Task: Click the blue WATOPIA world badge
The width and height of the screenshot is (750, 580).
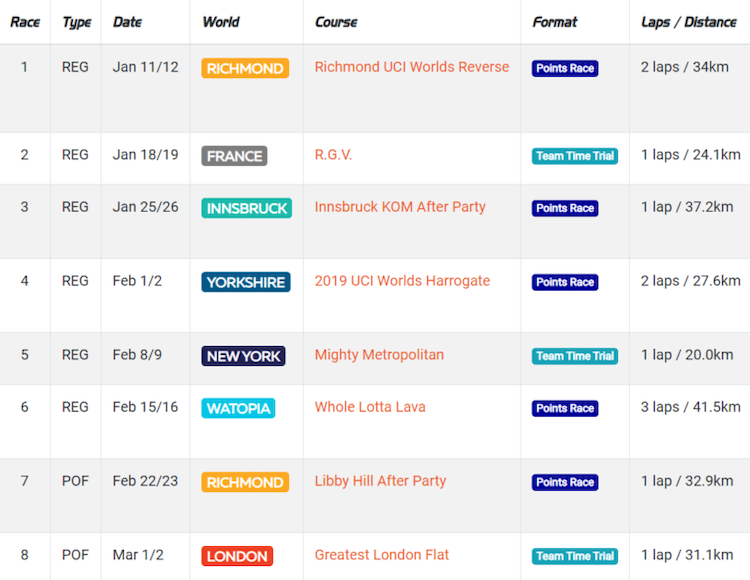Action: [x=238, y=408]
